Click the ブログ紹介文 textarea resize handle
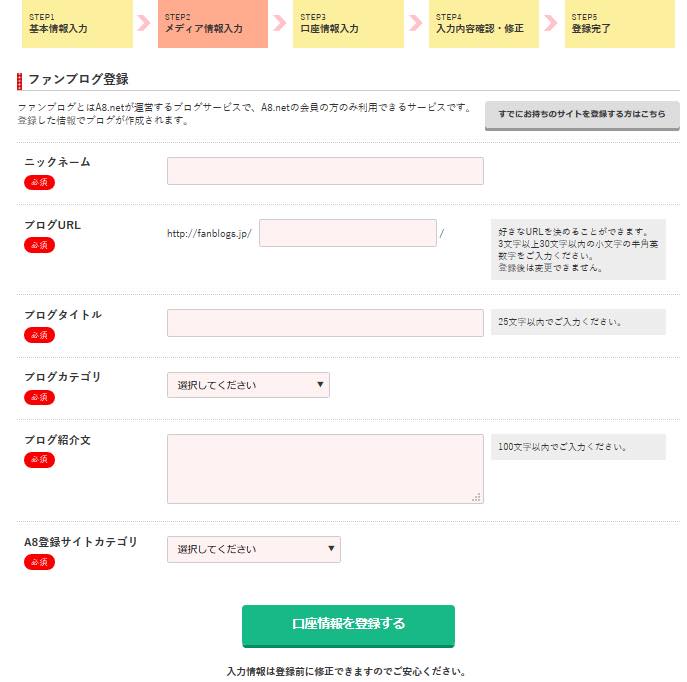Screen dimensions: 687x682 click(x=477, y=497)
